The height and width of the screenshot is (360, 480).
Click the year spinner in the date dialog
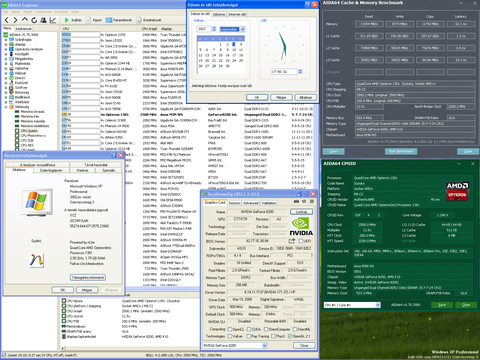(x=214, y=29)
